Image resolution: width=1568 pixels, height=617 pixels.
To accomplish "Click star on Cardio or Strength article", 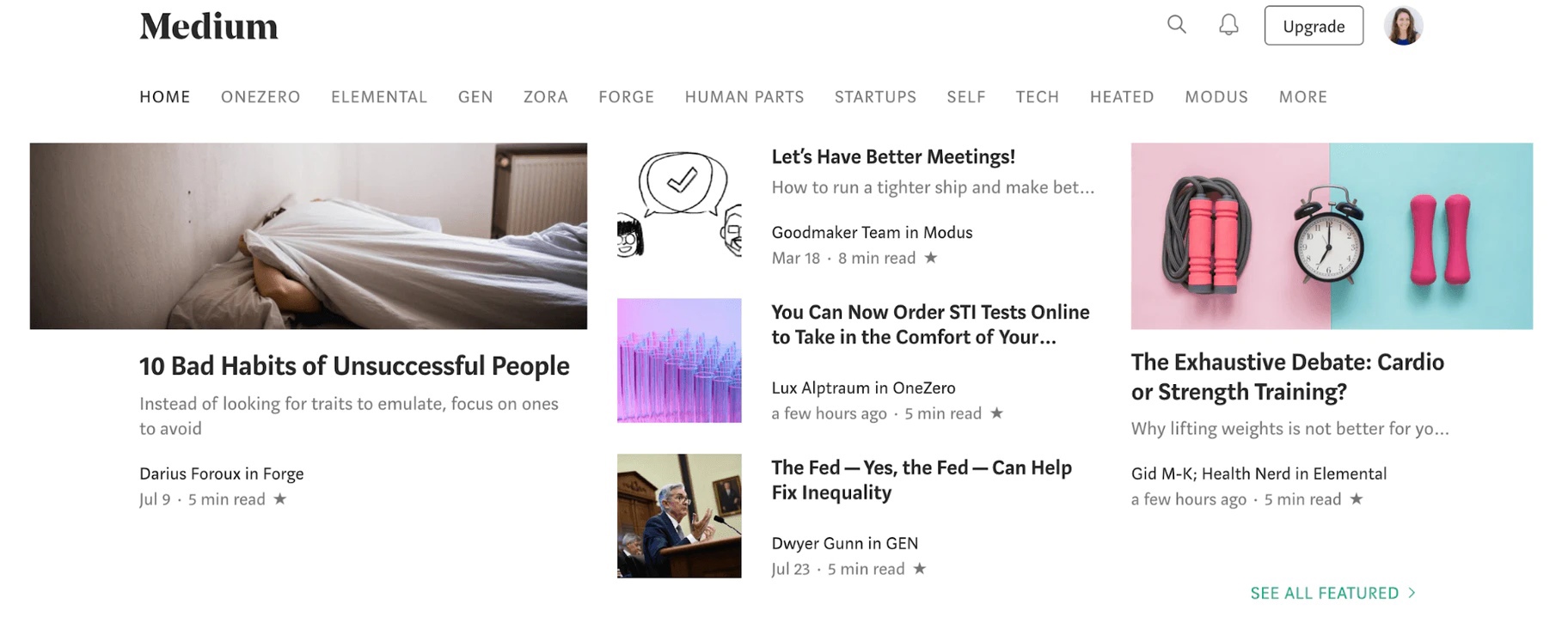I will click(1356, 499).
